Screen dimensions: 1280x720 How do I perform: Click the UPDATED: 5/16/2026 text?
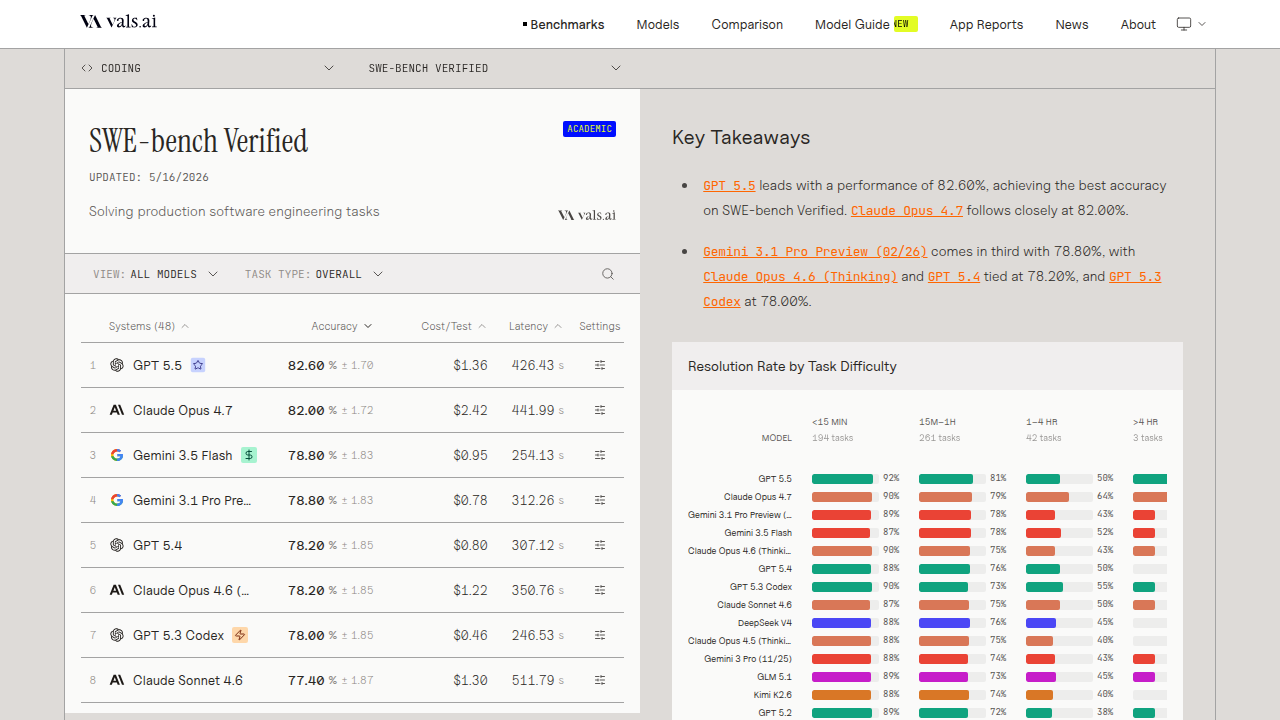[149, 177]
